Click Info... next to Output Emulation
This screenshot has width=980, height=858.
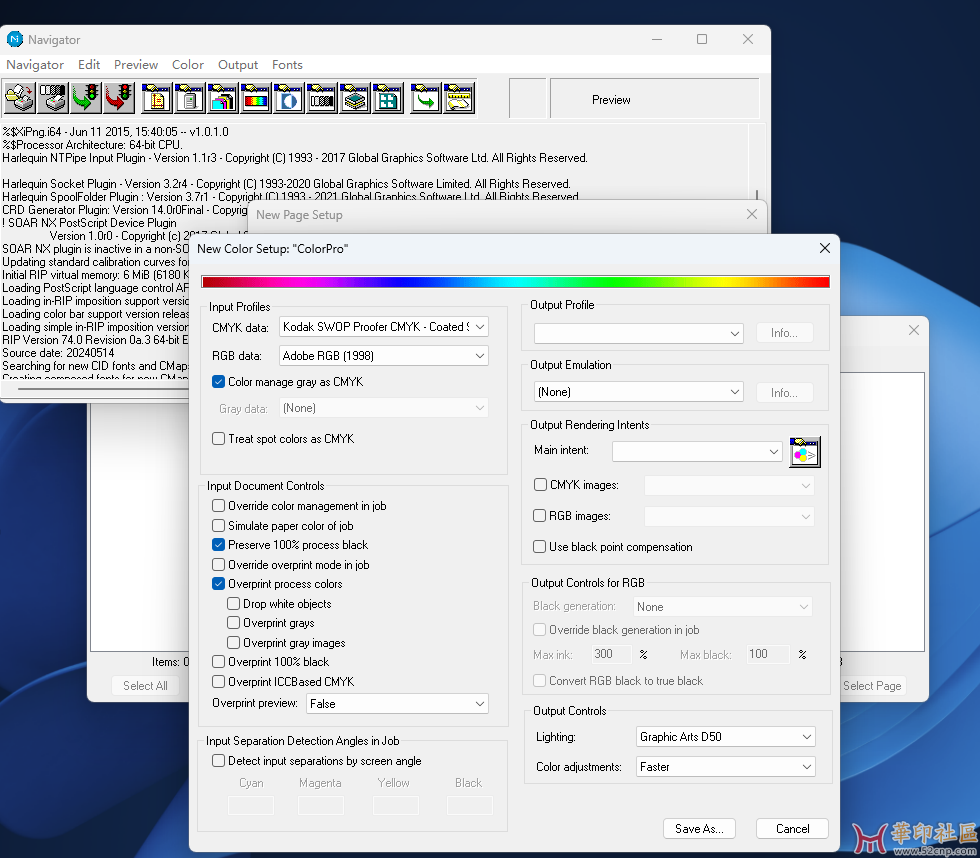click(784, 392)
